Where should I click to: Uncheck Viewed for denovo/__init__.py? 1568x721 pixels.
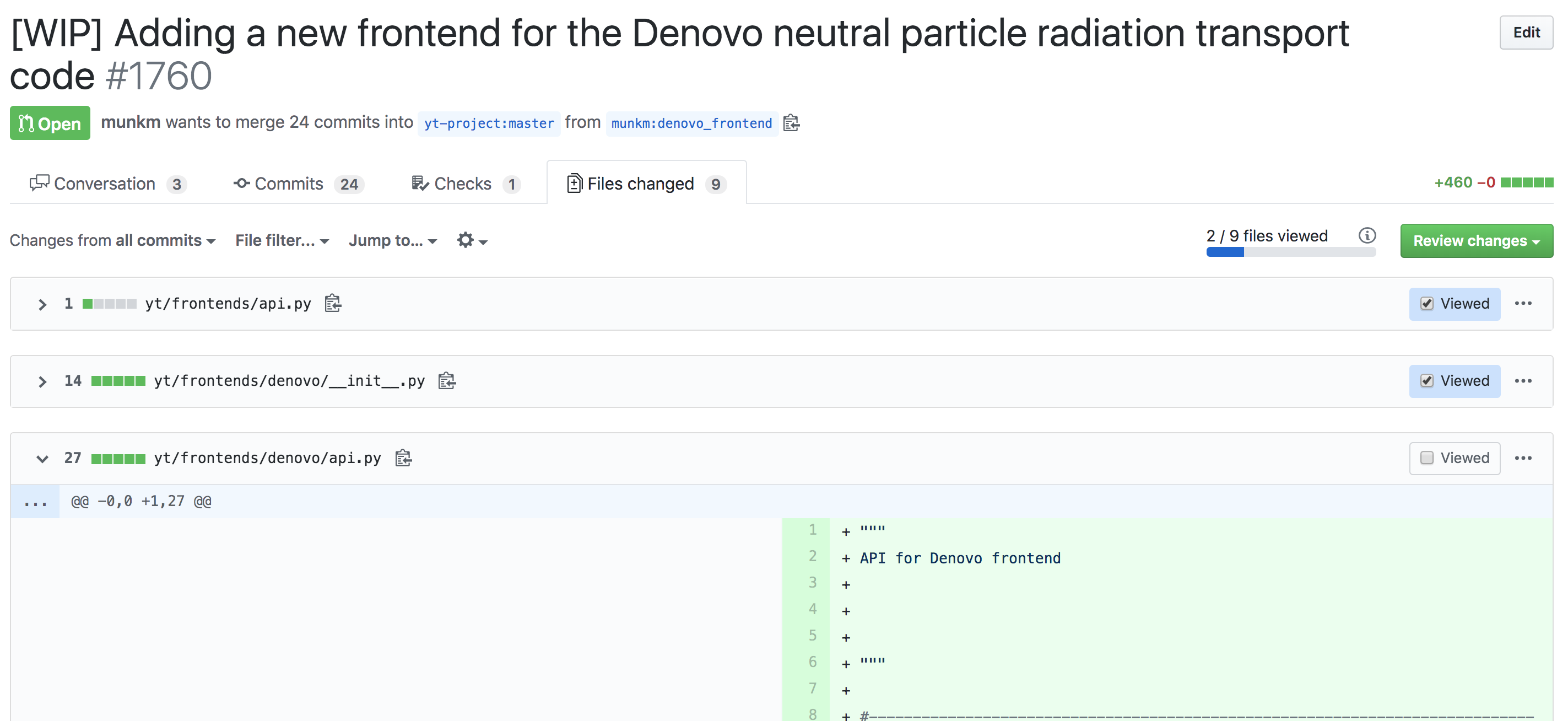point(1427,380)
